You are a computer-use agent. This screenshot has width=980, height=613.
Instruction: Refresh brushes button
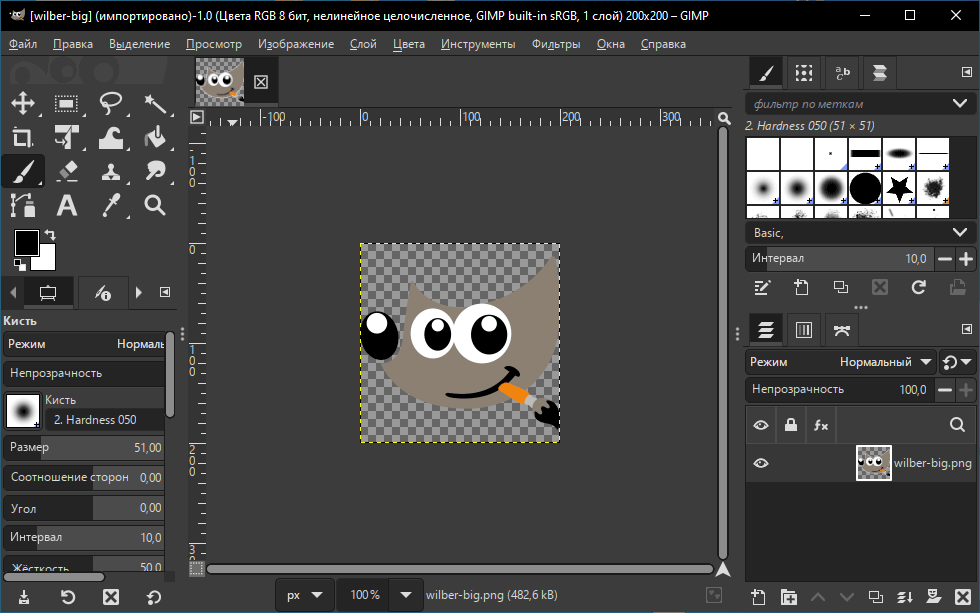(x=918, y=287)
